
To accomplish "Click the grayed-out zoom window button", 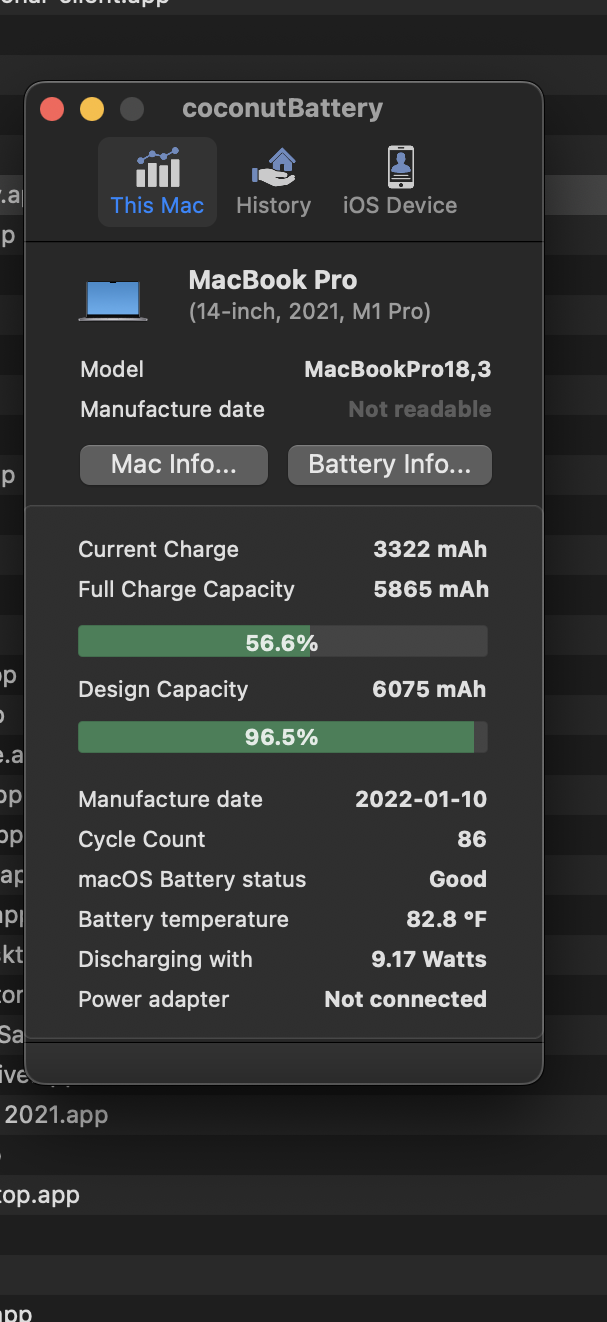I will pos(132,109).
